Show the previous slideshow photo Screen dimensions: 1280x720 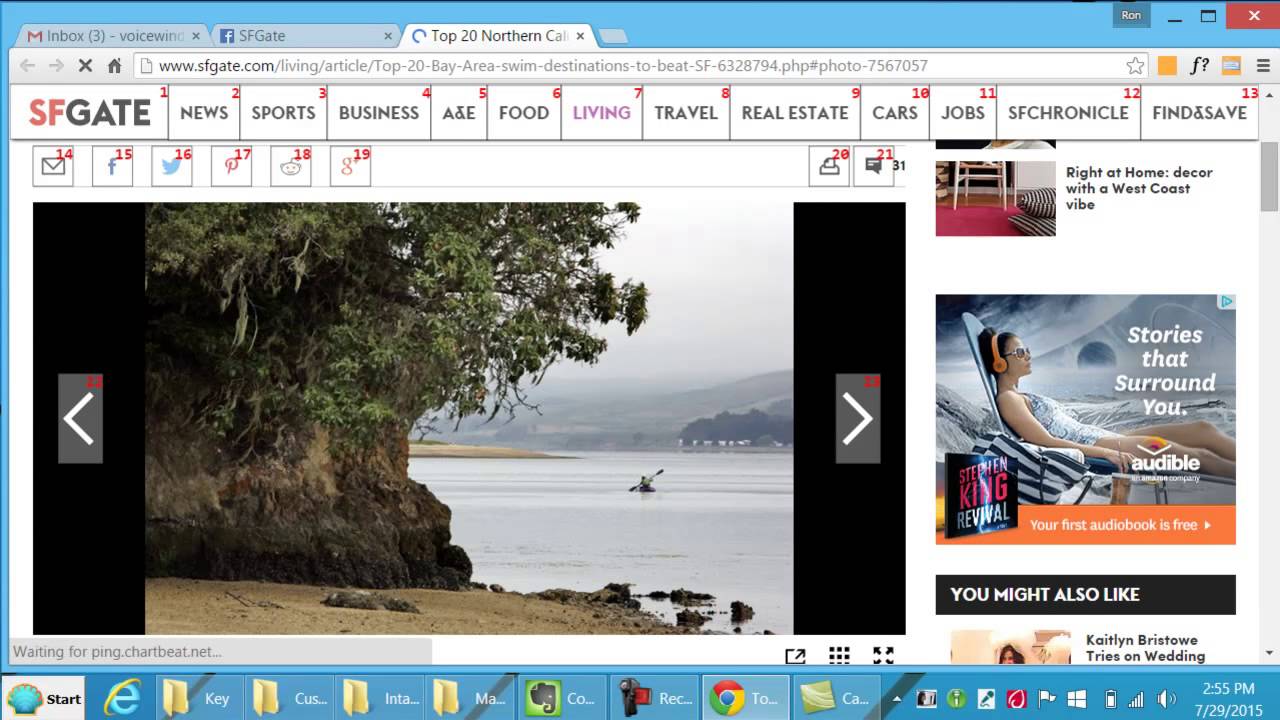[x=80, y=418]
